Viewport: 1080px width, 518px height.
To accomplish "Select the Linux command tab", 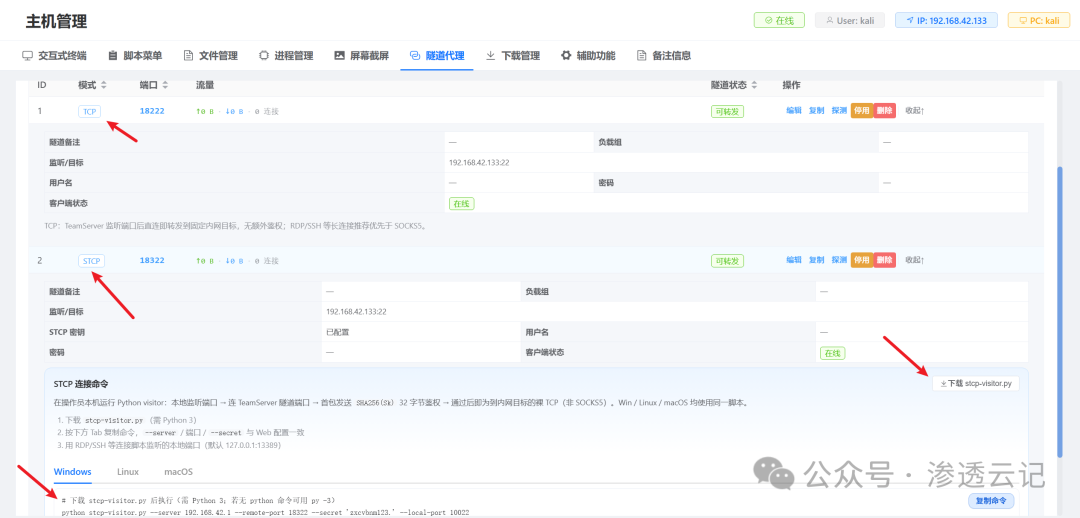I will coord(128,473).
